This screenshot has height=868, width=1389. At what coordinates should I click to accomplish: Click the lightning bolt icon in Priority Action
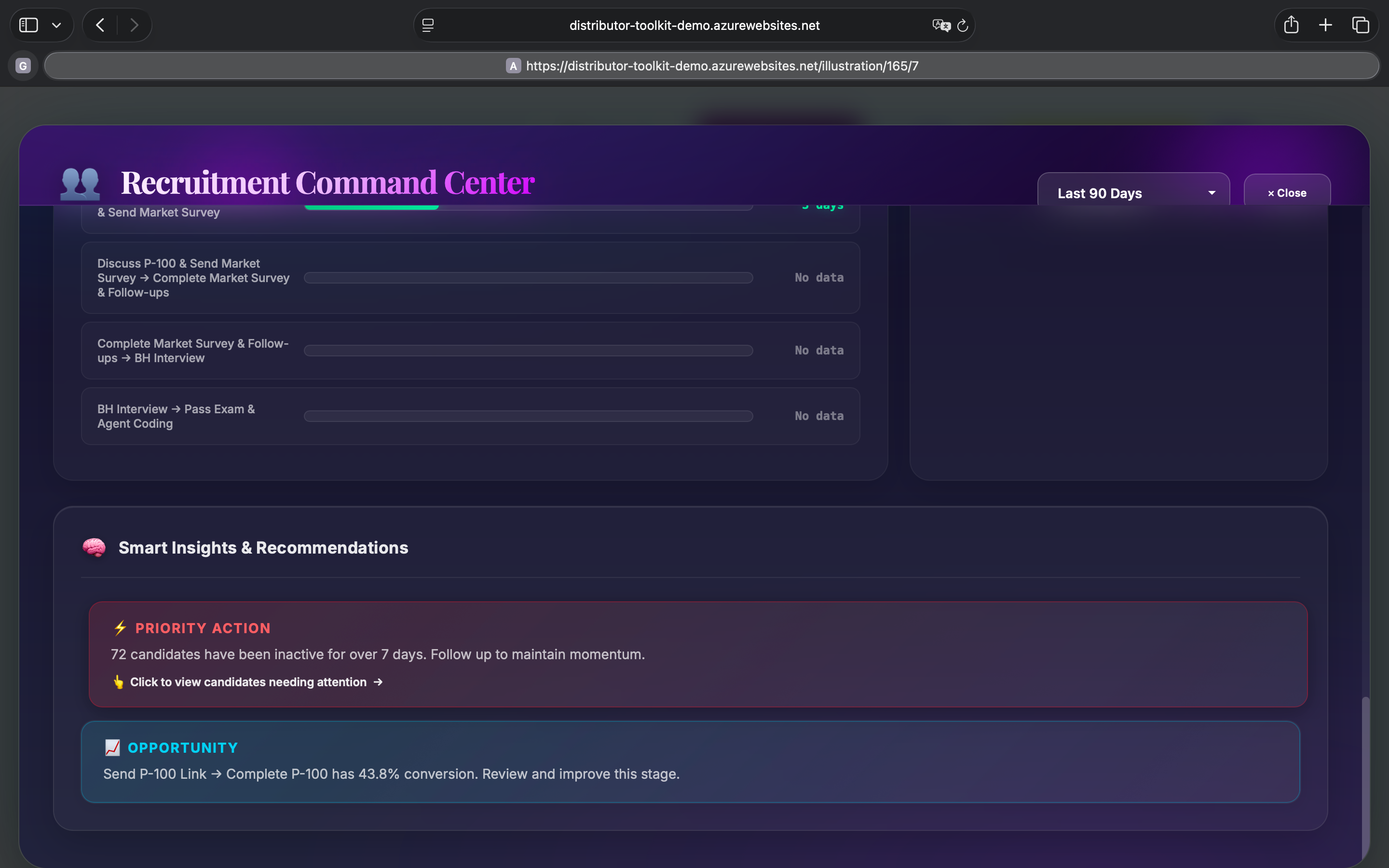pyautogui.click(x=120, y=627)
